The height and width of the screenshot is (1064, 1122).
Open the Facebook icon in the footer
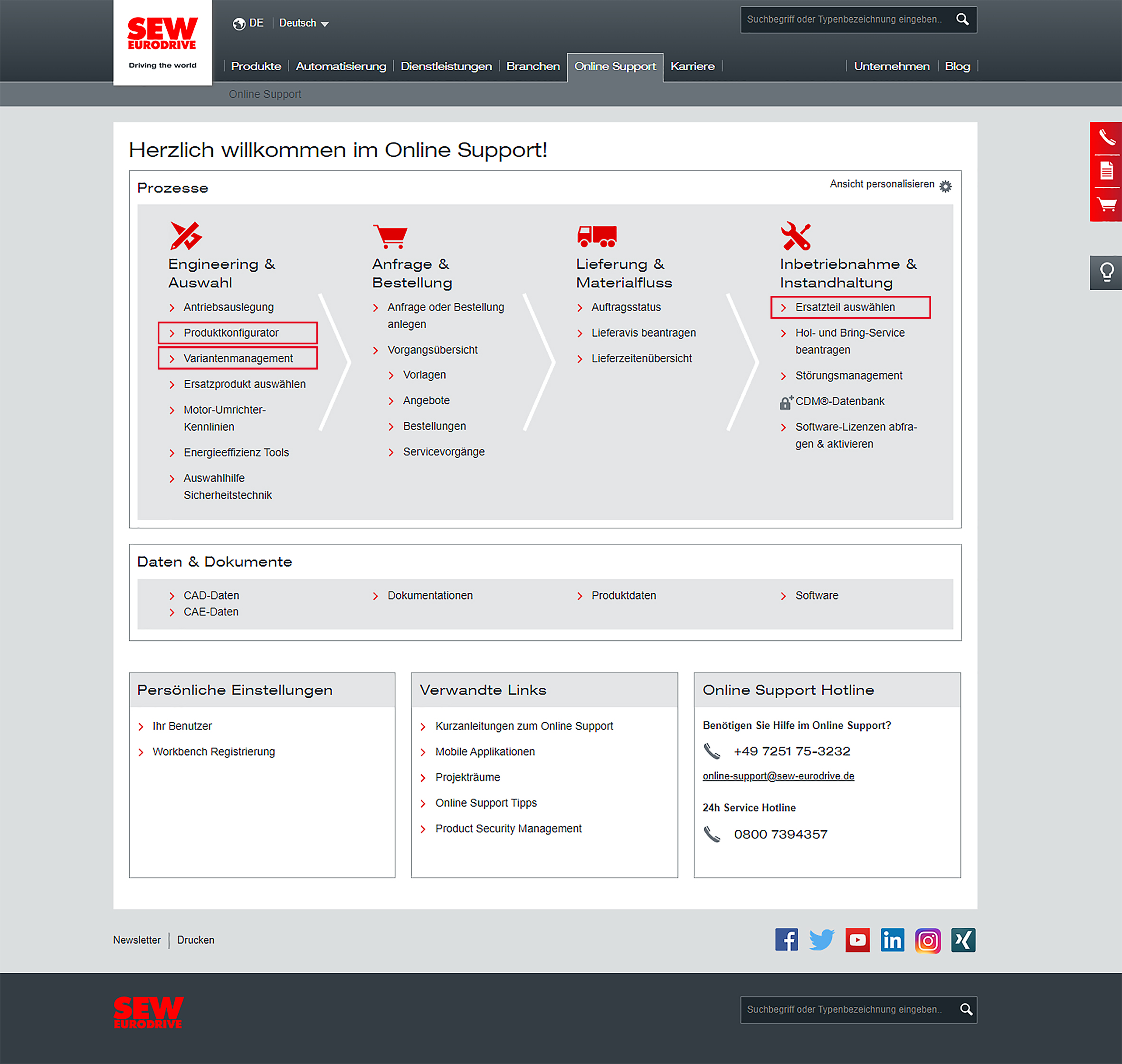[787, 940]
